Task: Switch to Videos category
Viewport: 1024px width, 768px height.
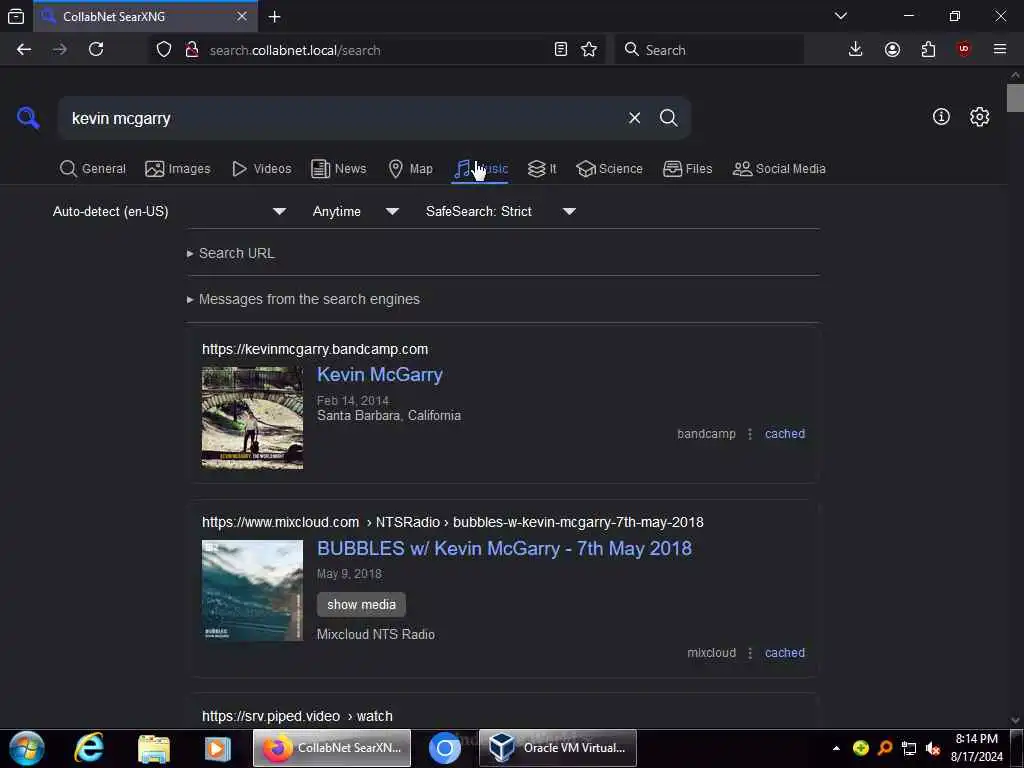Action: click(x=262, y=169)
